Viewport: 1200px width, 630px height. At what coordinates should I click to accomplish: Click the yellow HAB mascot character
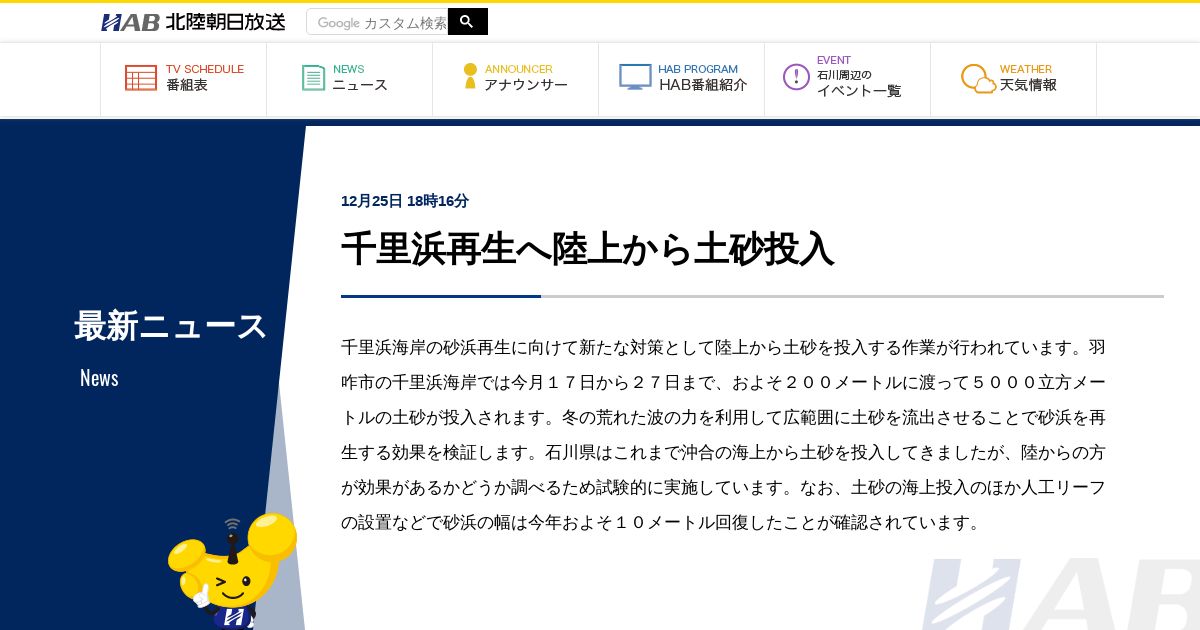coord(232,571)
